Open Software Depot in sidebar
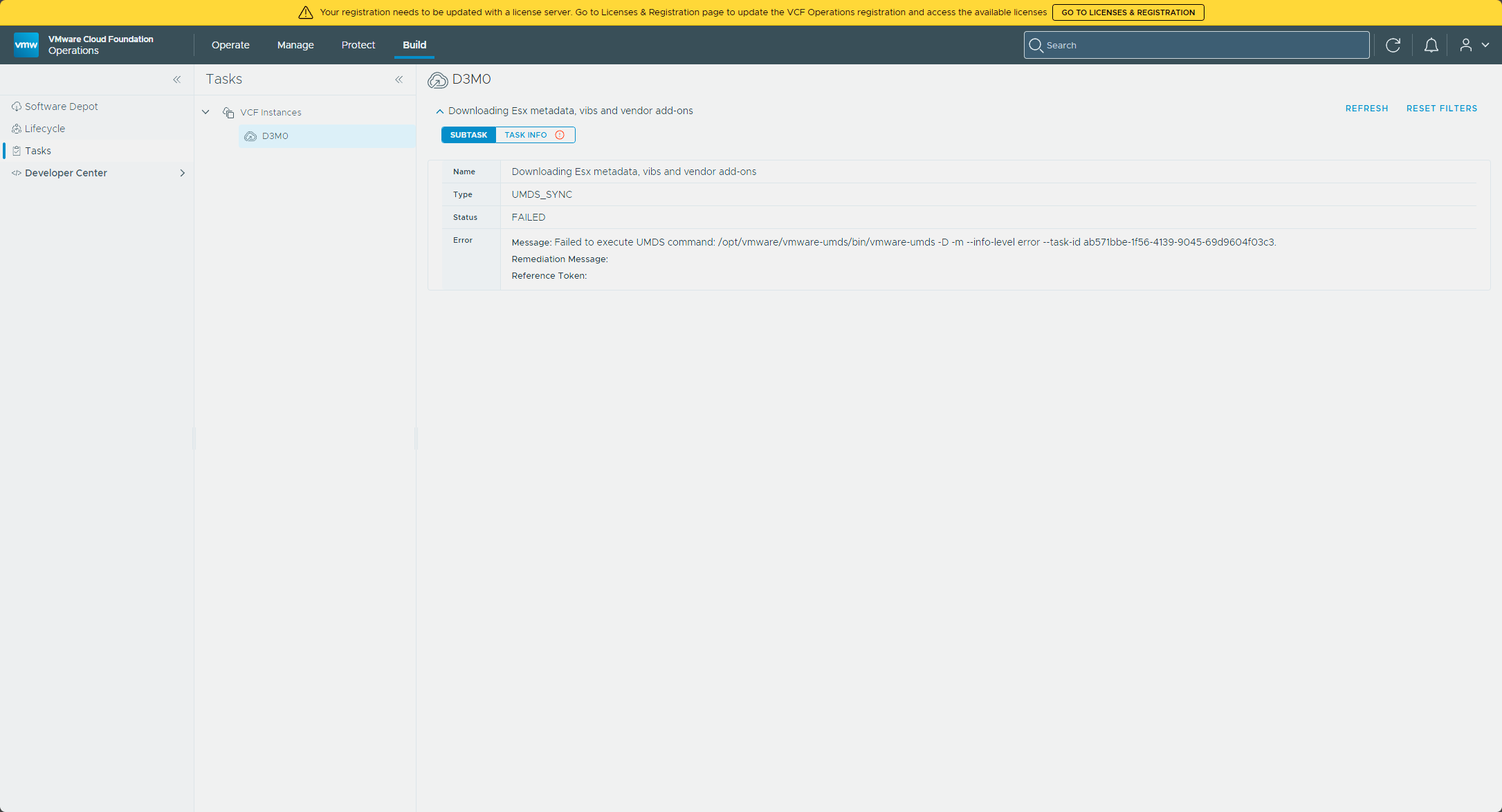The image size is (1502, 812). click(62, 107)
